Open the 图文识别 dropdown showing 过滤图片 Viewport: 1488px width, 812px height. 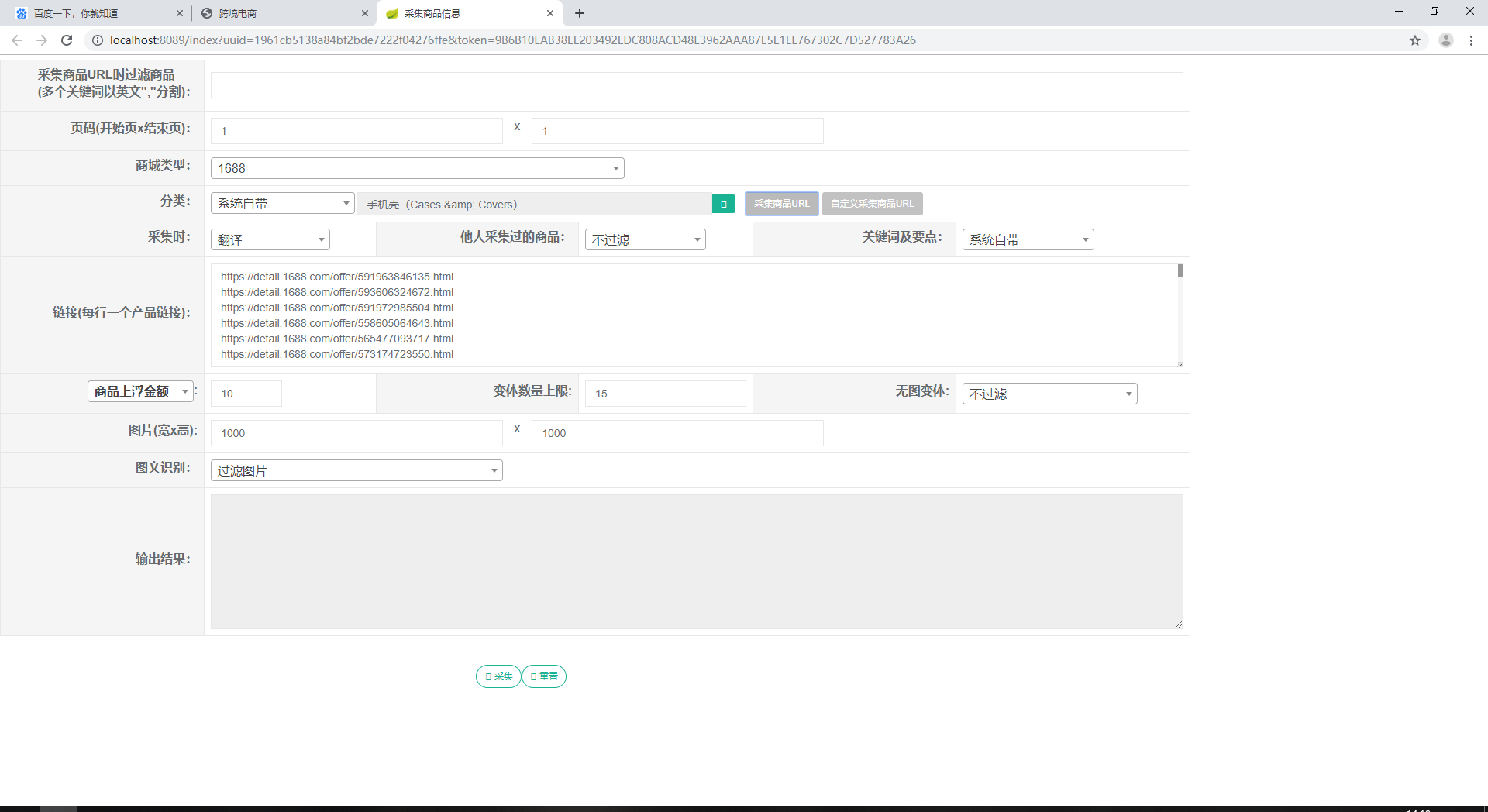pos(356,470)
